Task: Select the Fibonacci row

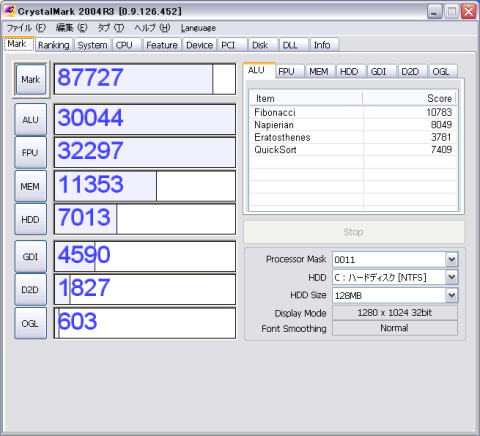Action: click(x=353, y=112)
